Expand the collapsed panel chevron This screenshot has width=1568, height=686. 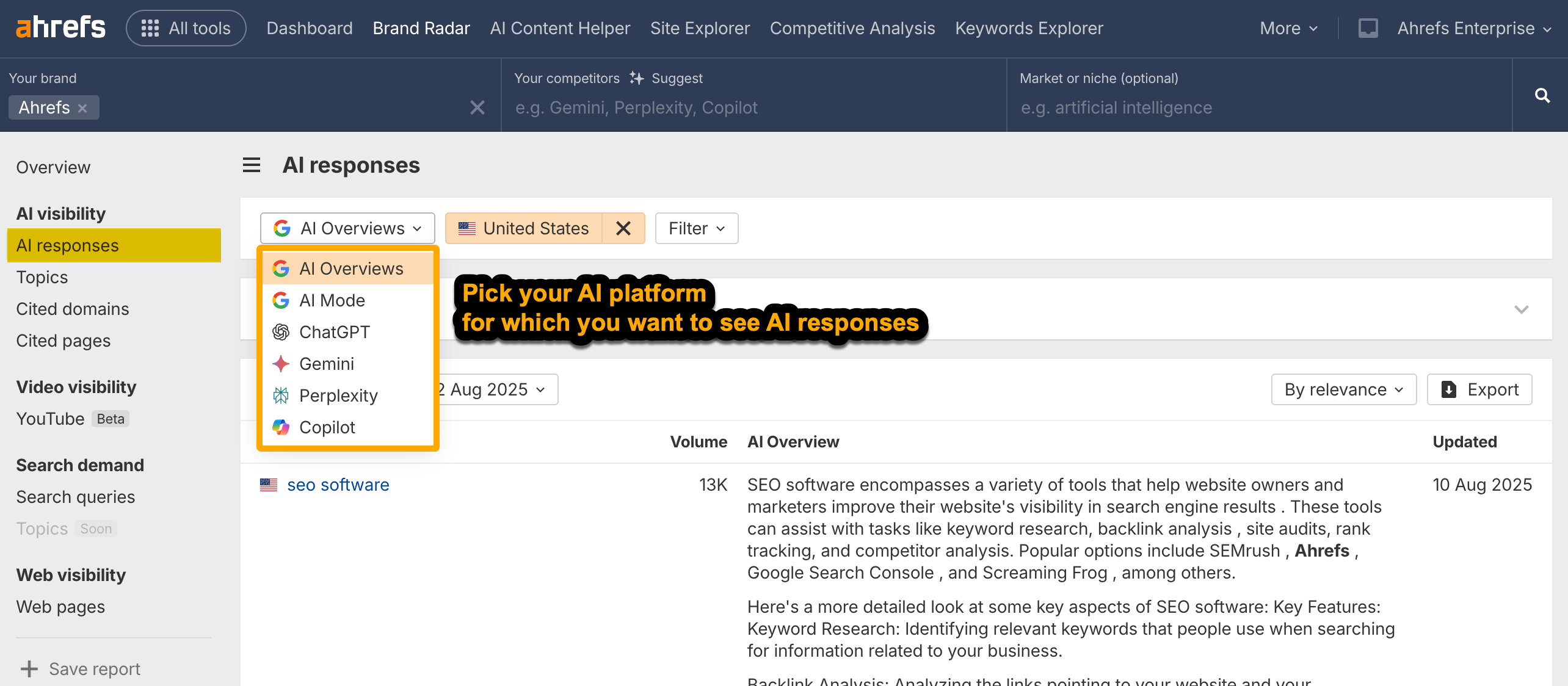coord(1521,309)
